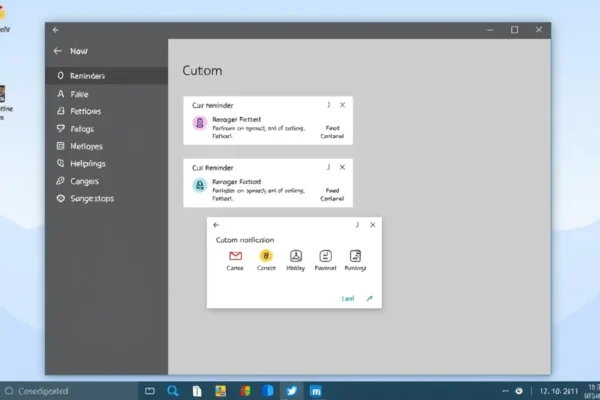Click the taskbar date 12. 10. 2111

559,391
